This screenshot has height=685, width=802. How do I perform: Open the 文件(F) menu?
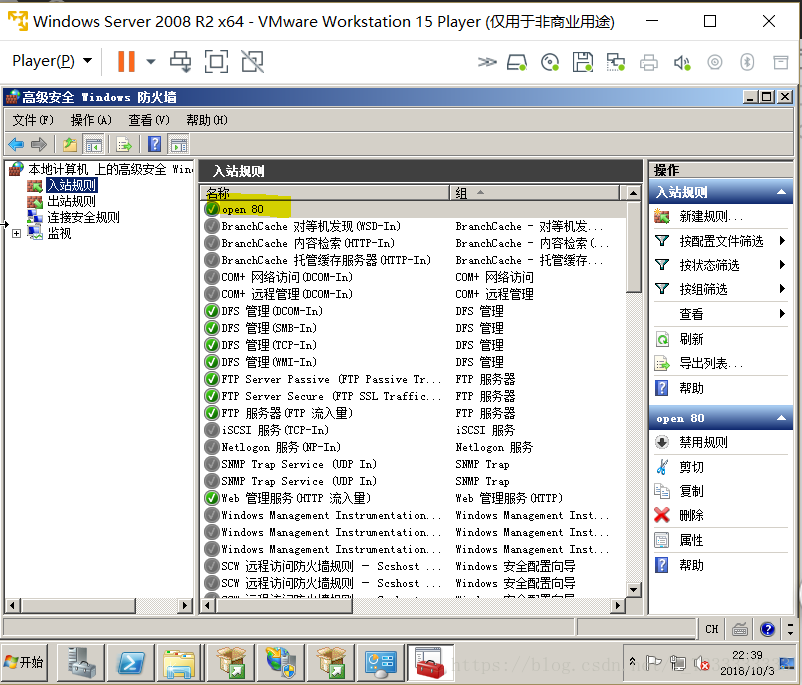(33, 120)
